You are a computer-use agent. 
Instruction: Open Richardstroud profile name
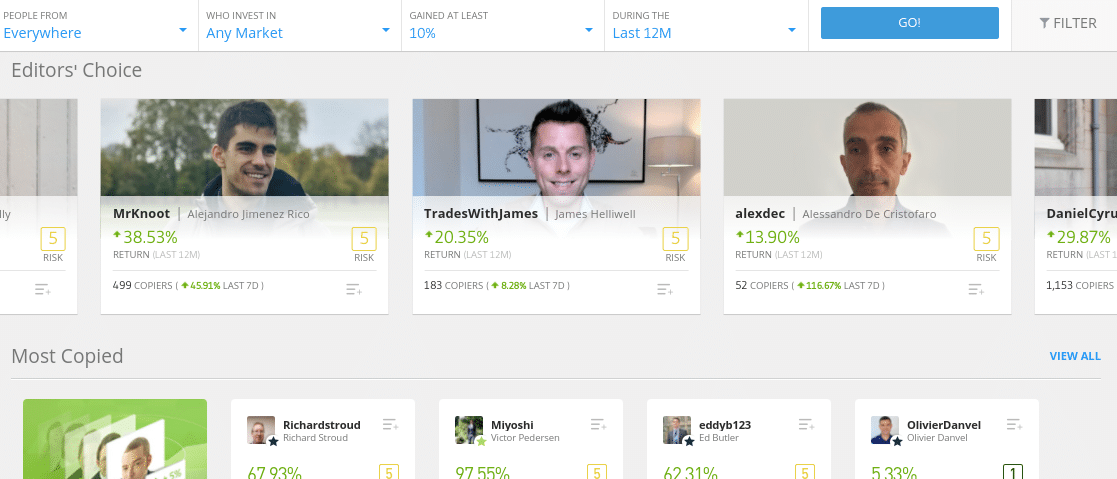(322, 425)
